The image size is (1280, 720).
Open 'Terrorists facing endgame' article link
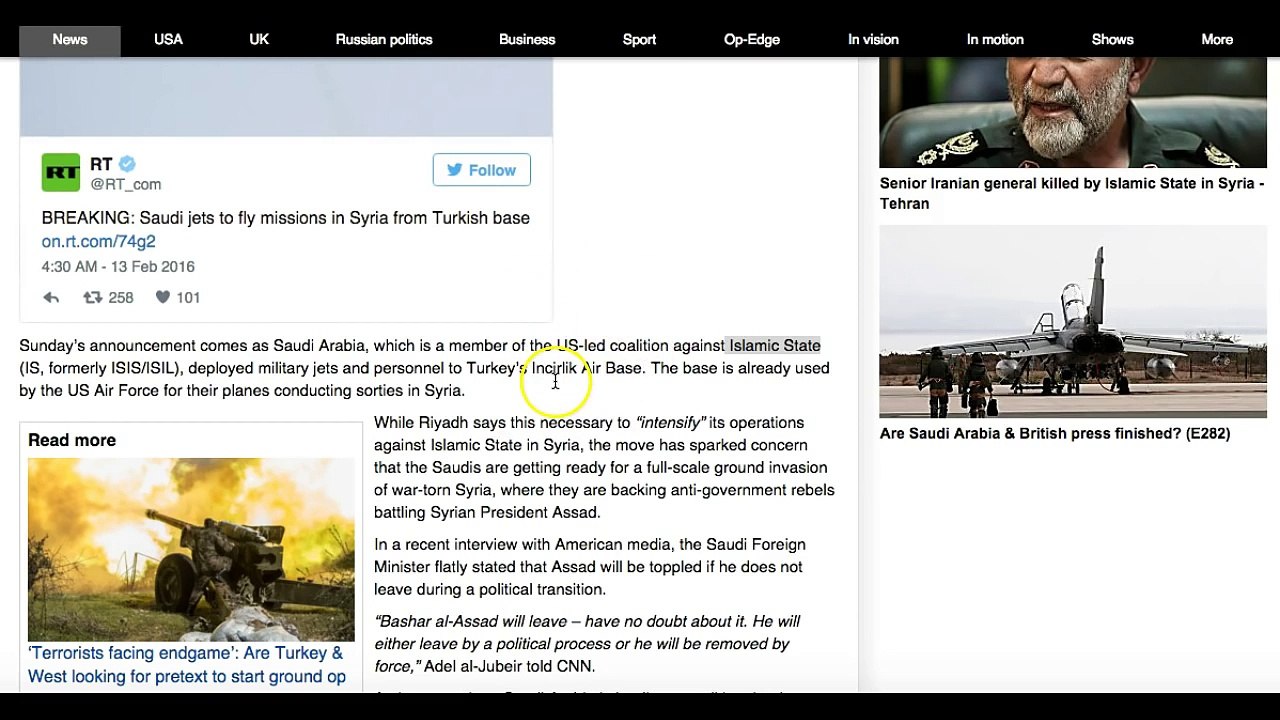click(187, 665)
